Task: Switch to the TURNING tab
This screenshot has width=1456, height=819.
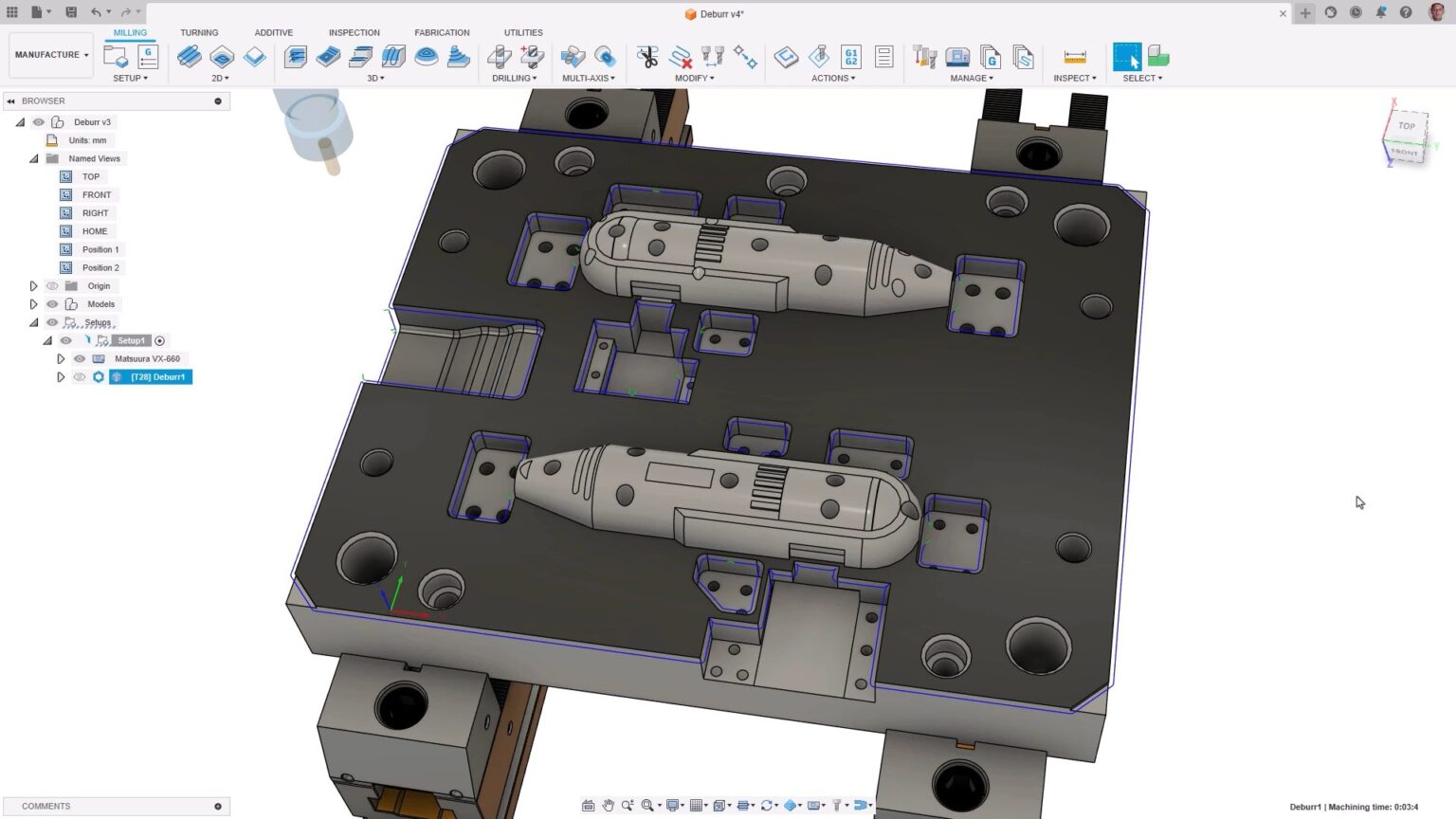Action: coord(199,31)
